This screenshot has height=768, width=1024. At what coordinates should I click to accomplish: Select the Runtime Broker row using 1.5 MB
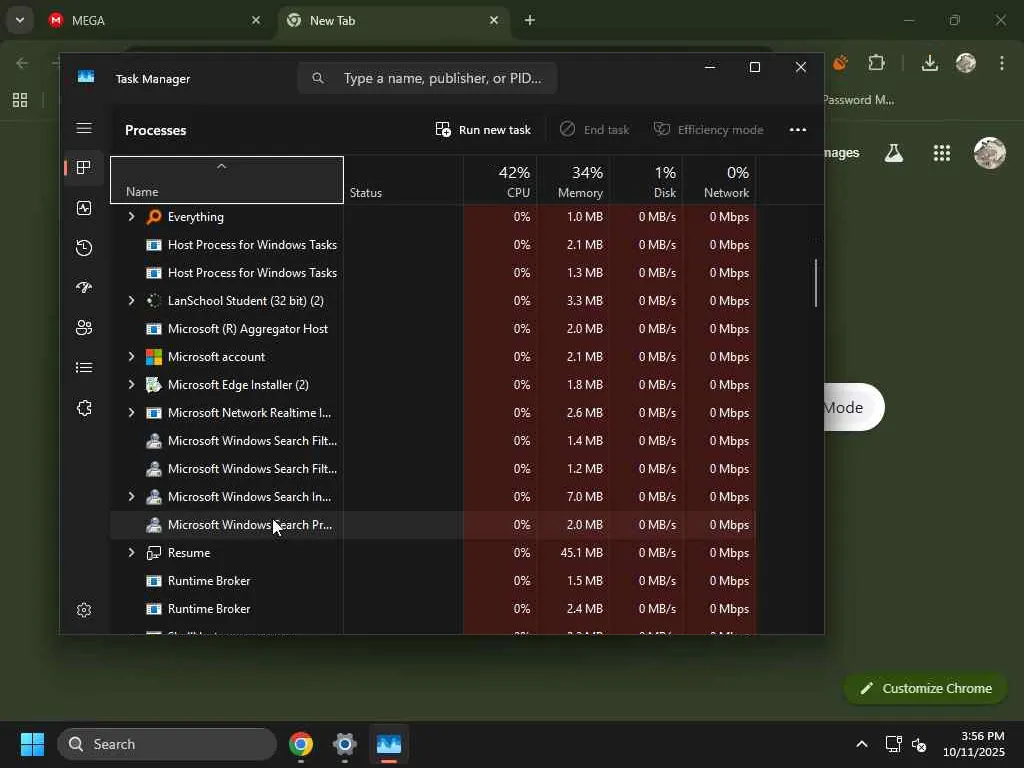[x=433, y=581]
